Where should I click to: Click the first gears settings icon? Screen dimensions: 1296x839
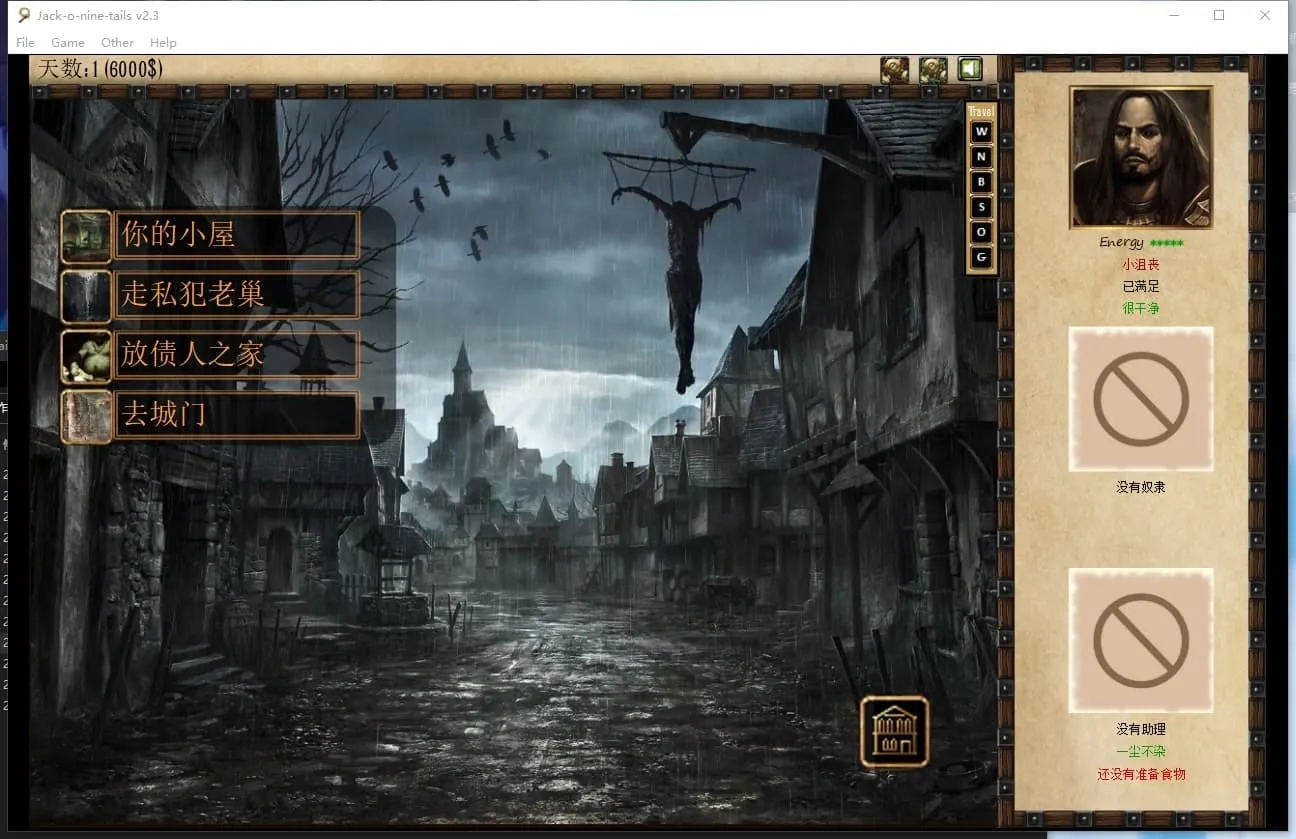click(x=894, y=69)
